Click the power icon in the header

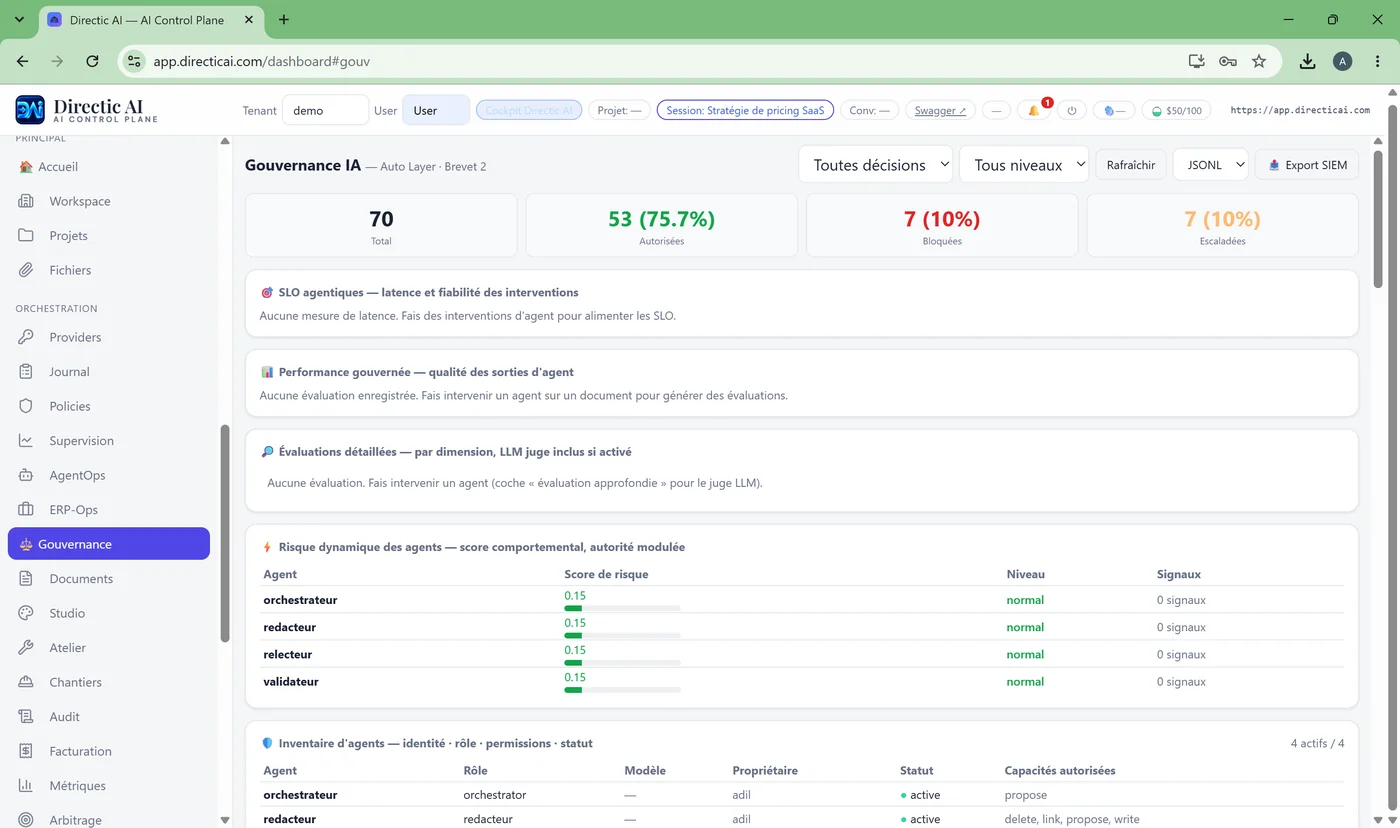pyautogui.click(x=1071, y=110)
